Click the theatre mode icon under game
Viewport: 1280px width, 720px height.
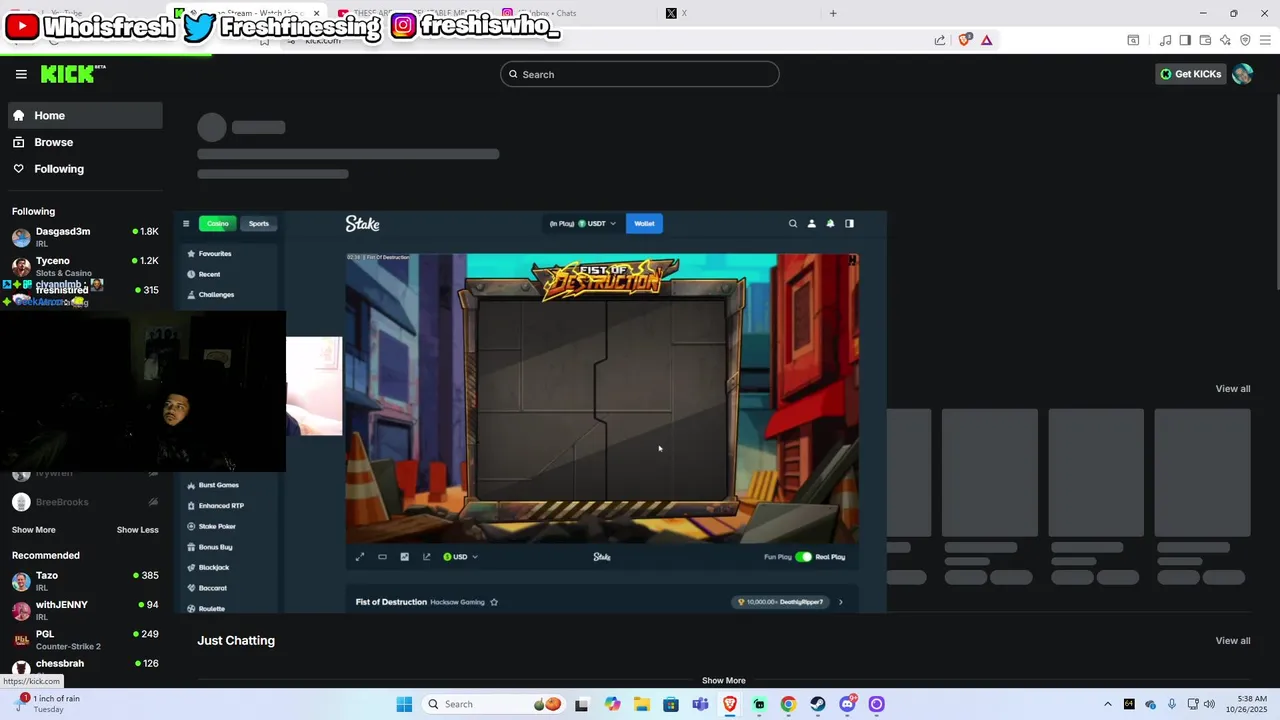[382, 557]
